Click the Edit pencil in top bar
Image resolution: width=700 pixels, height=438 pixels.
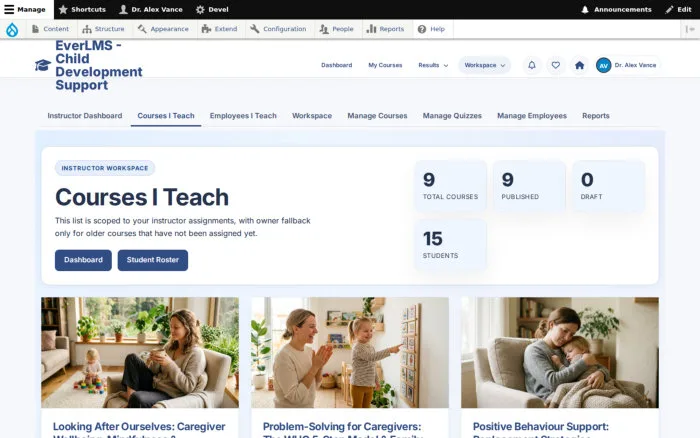[x=678, y=9]
